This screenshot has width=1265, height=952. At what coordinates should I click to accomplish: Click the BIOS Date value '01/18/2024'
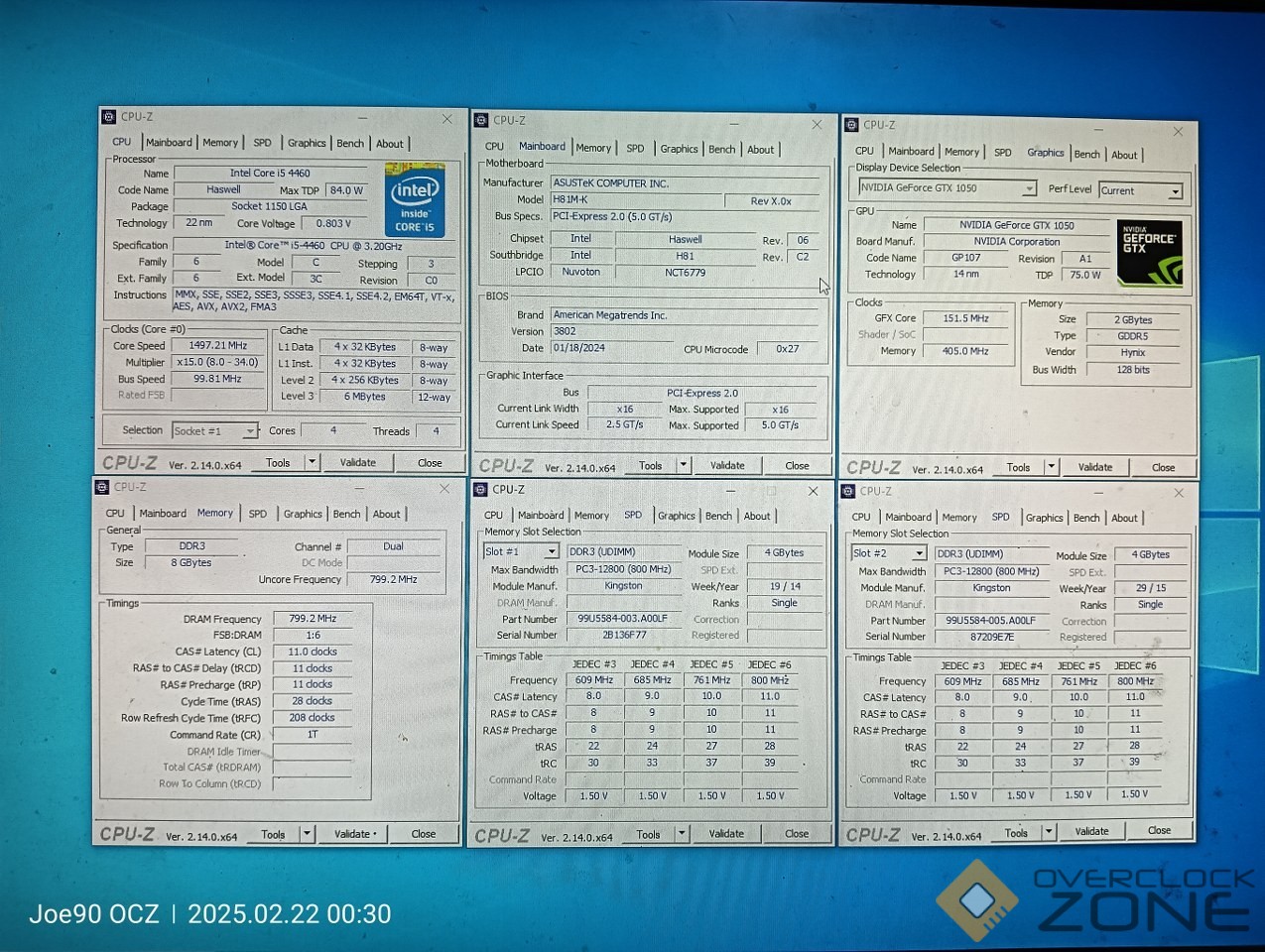(612, 348)
